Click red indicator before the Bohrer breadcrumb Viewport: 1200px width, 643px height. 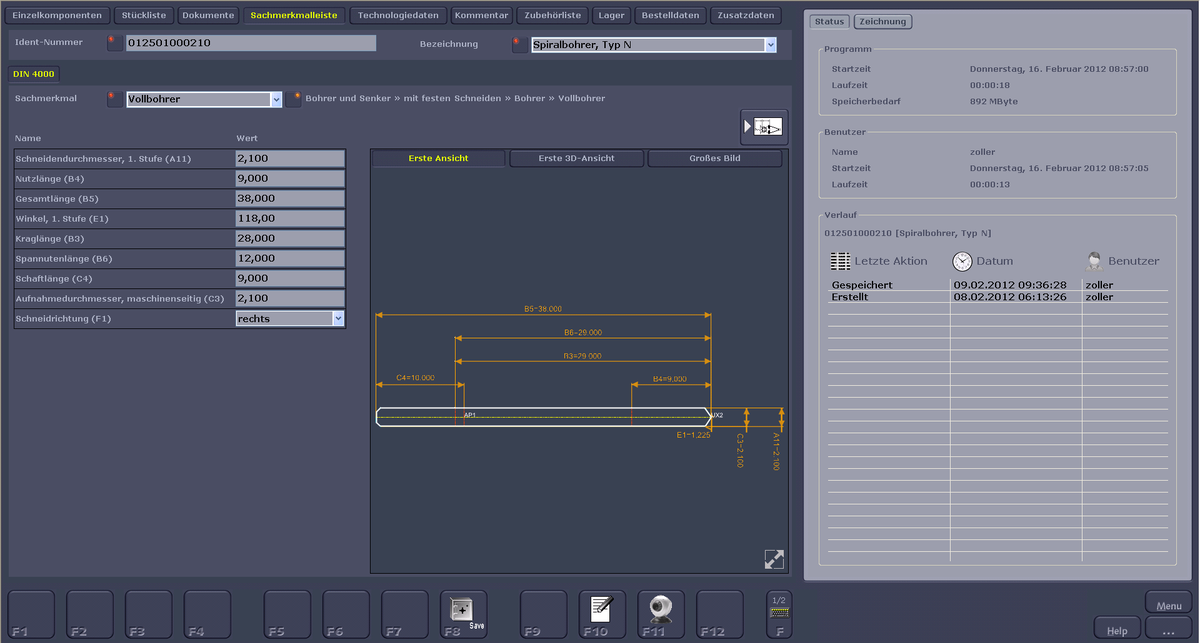(x=294, y=99)
